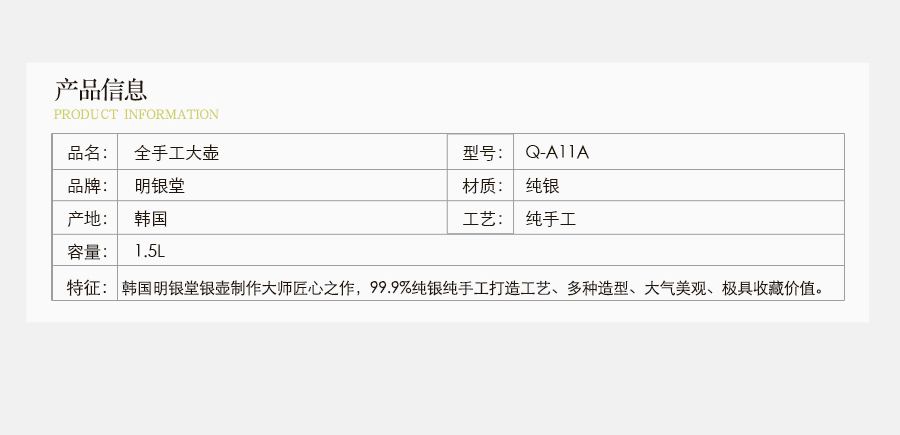900x435 pixels.
Task: Select the 材质 label cell
Action: coord(482,185)
